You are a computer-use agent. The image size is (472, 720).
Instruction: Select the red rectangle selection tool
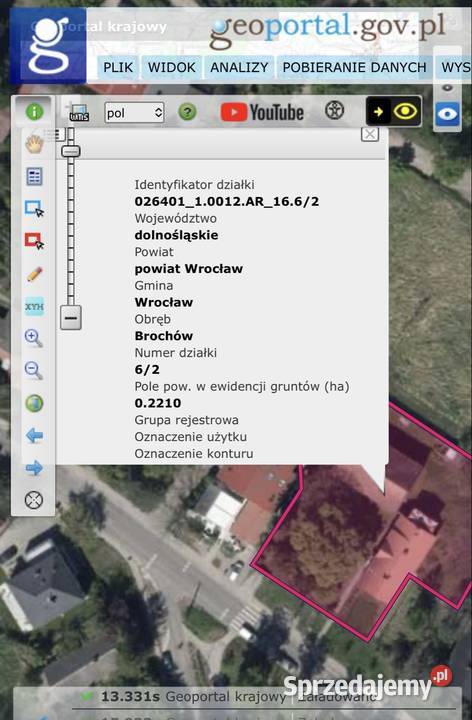coord(34,241)
